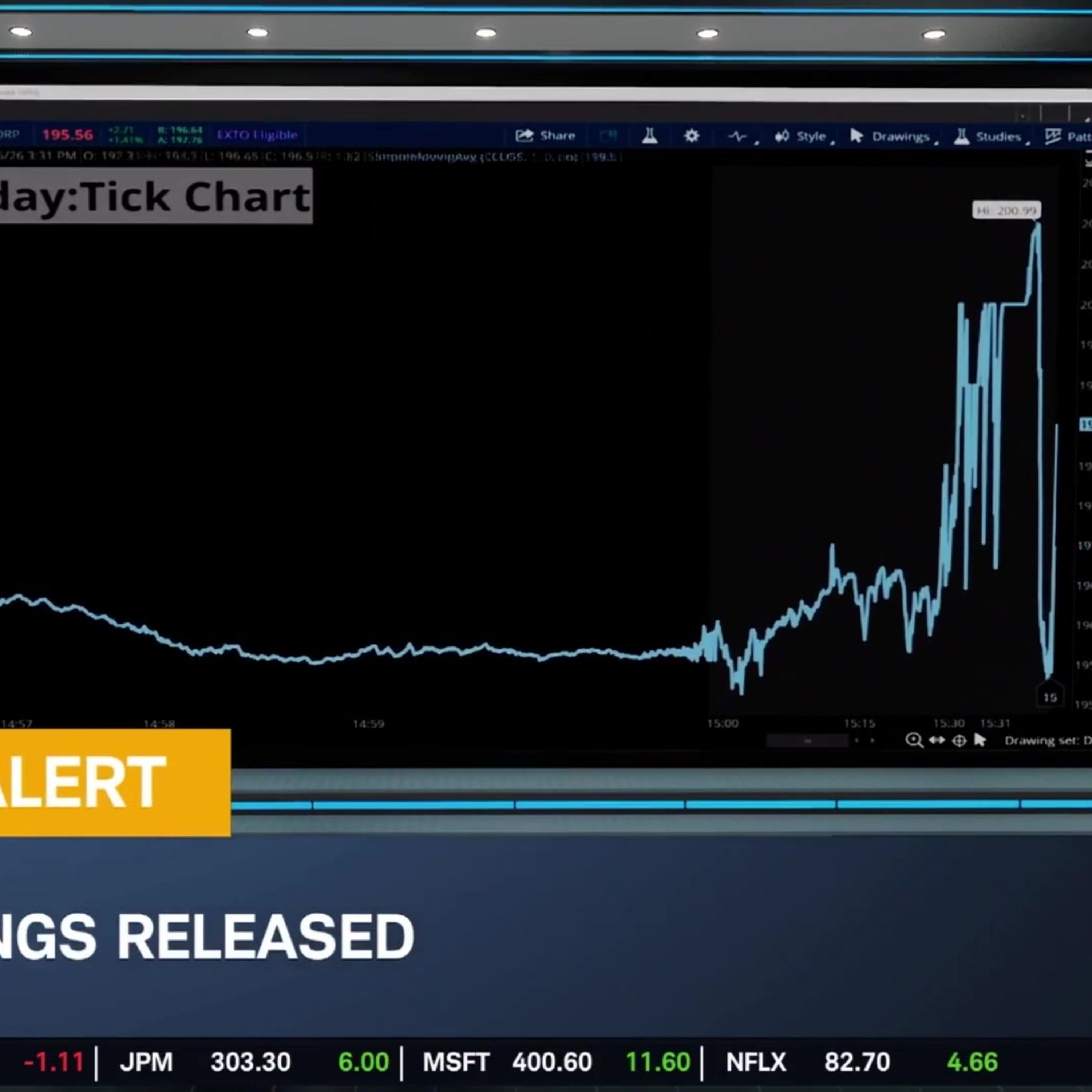
Task: Click the orange ALERT banner
Action: pos(115,783)
